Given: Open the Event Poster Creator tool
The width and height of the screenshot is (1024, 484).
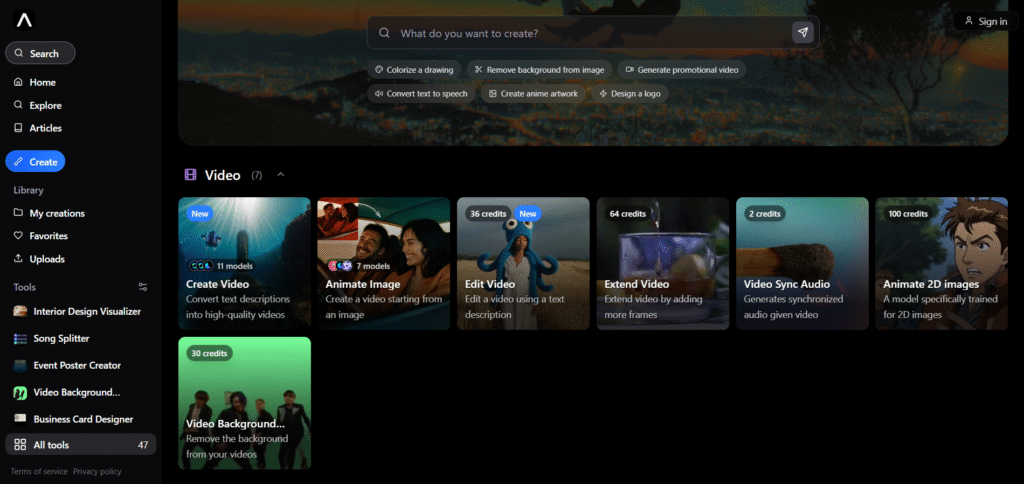Looking at the screenshot, I should [x=77, y=365].
